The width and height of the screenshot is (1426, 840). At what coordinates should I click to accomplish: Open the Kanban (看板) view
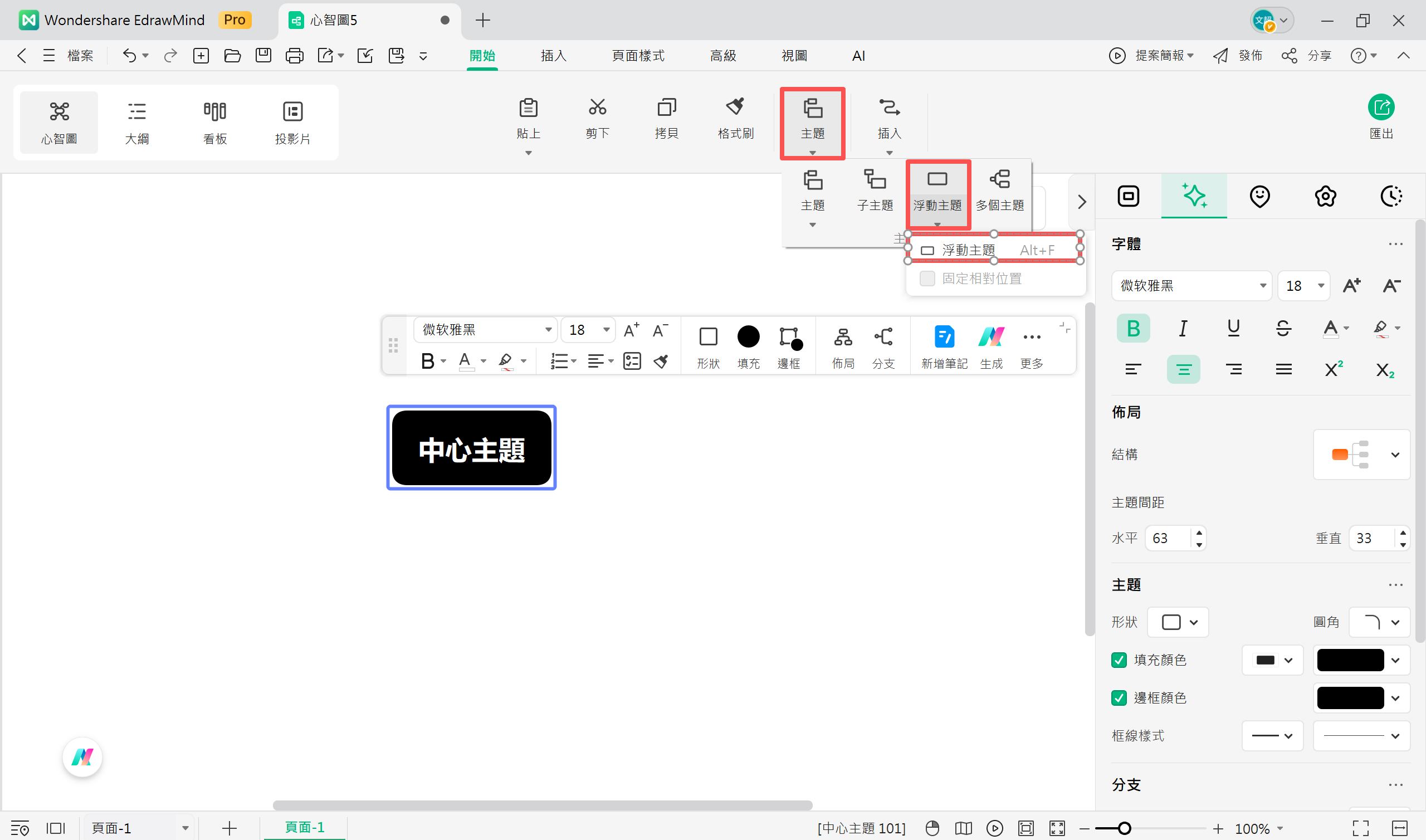pos(214,121)
